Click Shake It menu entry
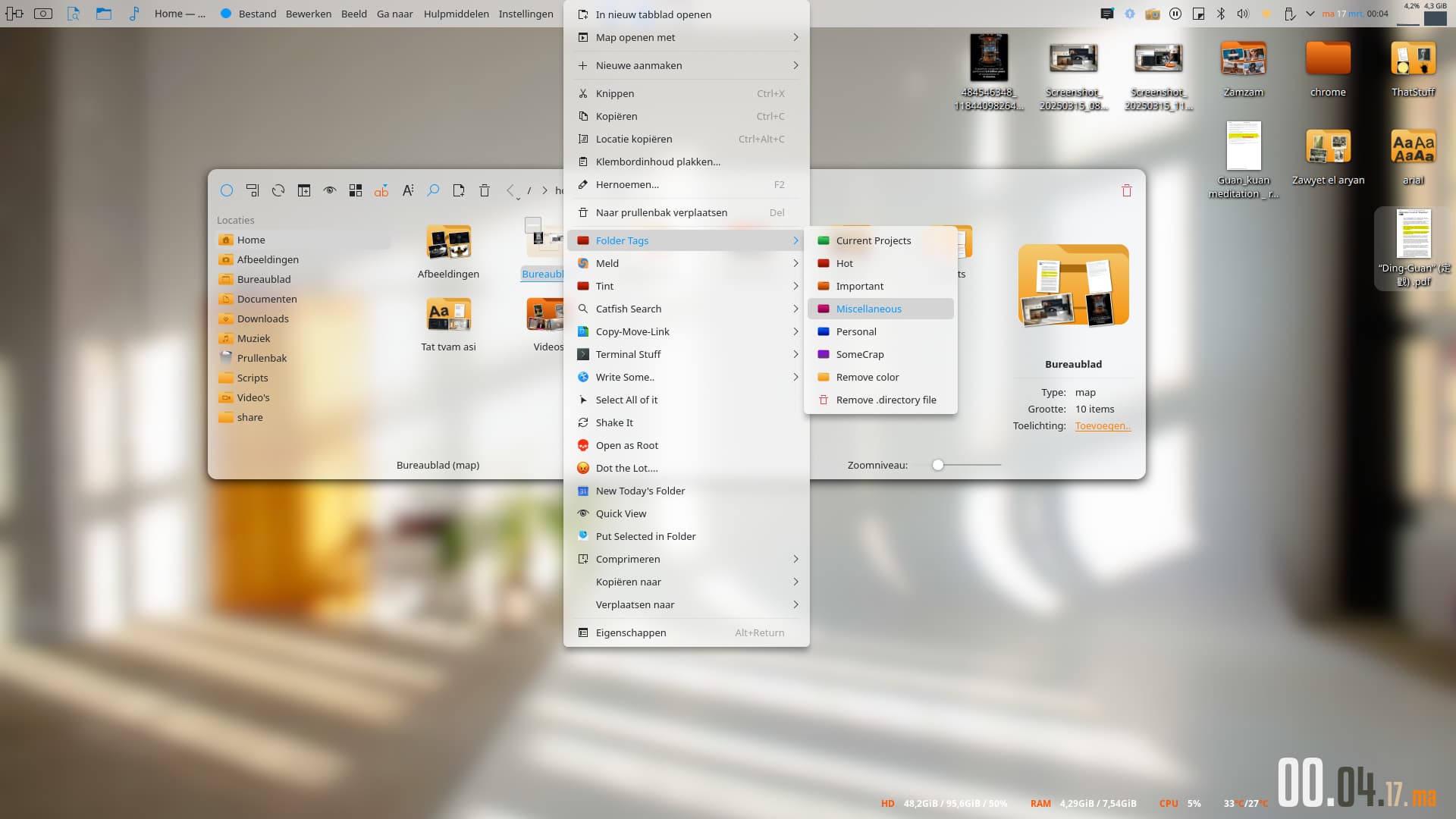 pos(686,422)
